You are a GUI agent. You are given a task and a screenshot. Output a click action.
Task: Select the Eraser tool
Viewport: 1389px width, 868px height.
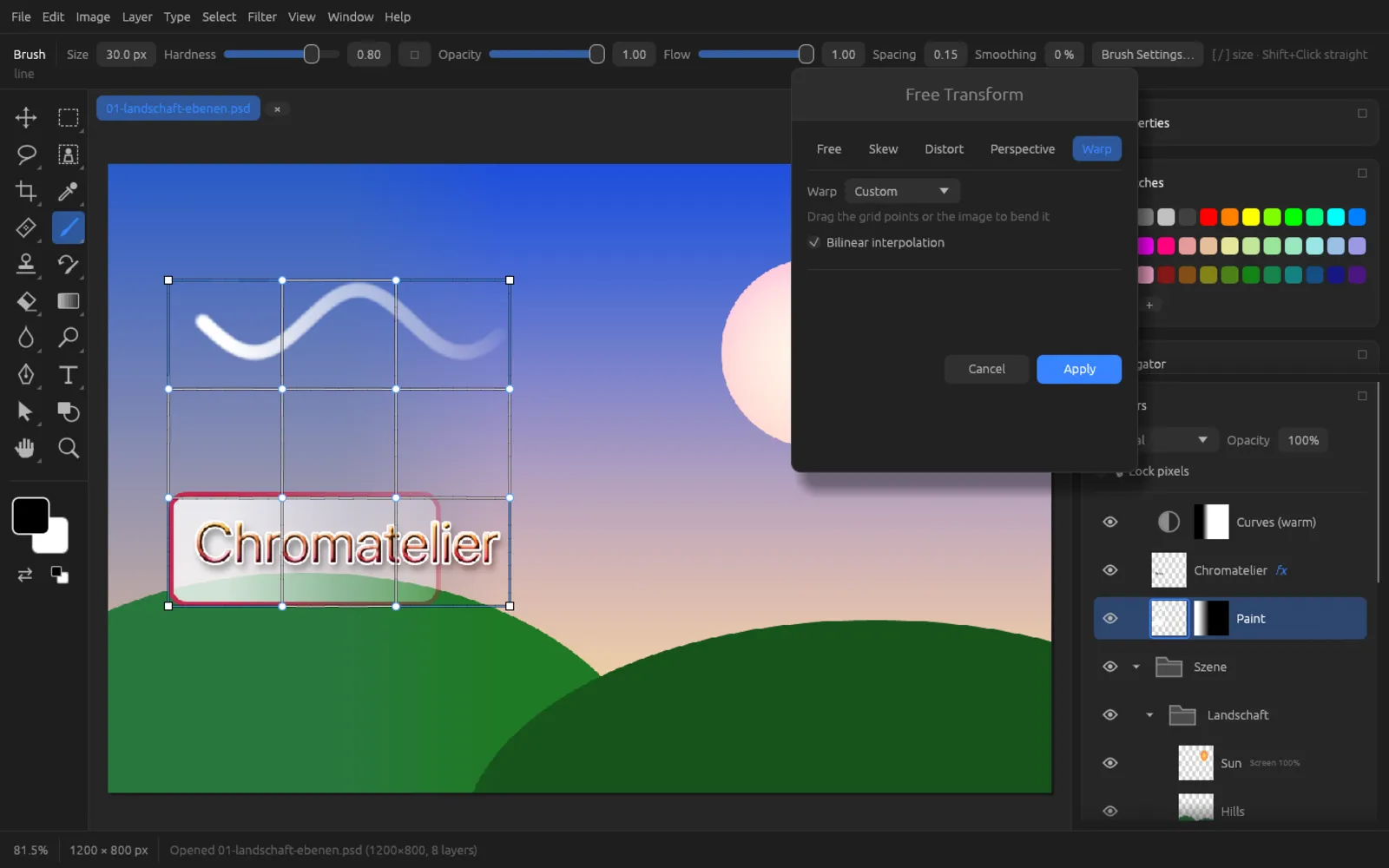click(26, 301)
